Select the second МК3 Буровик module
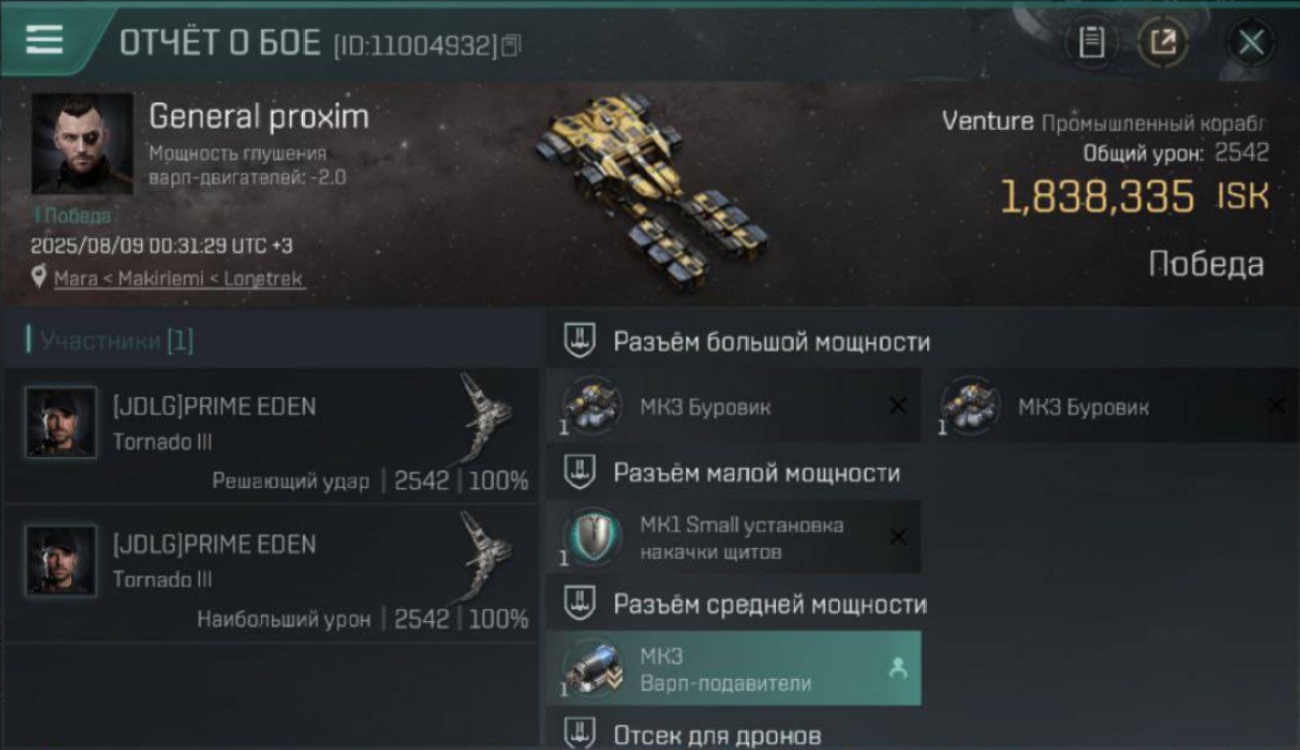 pyautogui.click(x=1112, y=406)
